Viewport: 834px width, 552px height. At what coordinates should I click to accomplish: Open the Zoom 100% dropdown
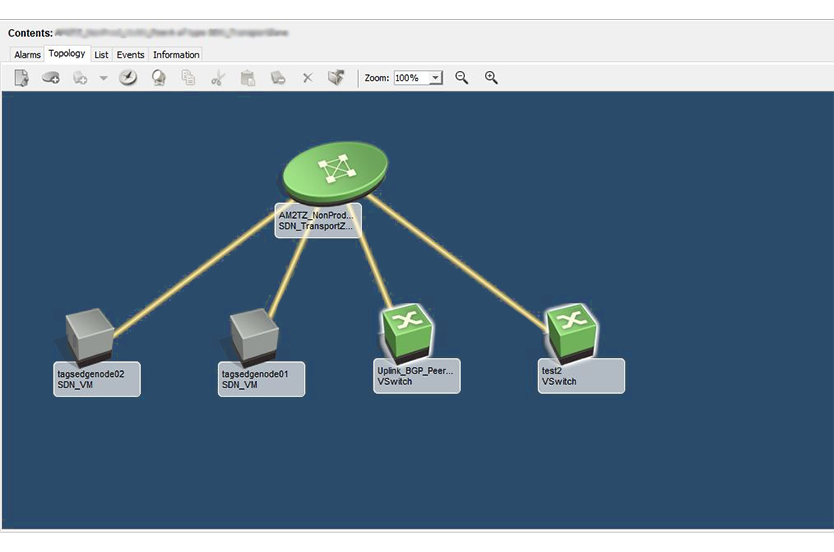pyautogui.click(x=435, y=78)
